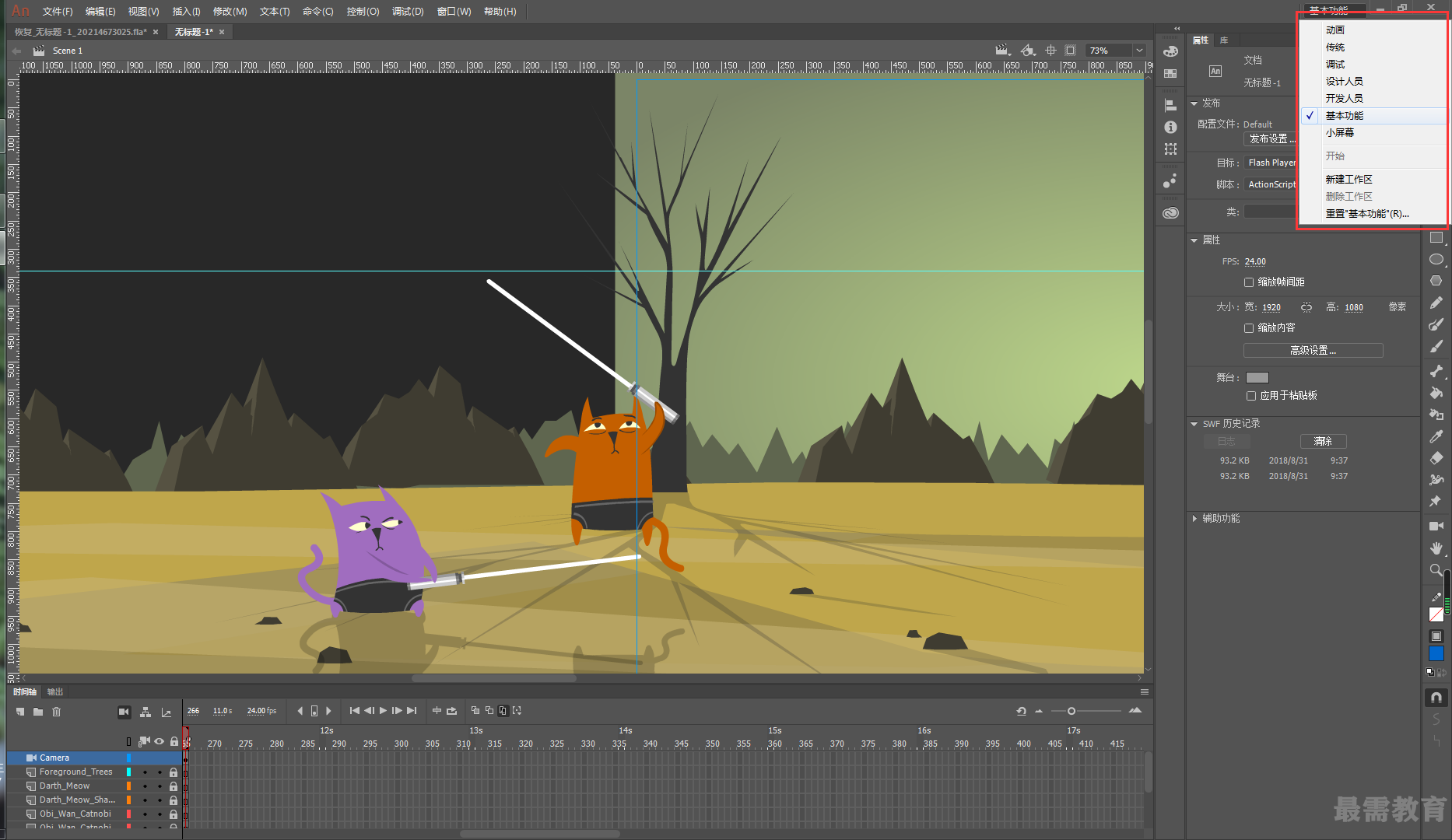The height and width of the screenshot is (840, 1452).
Task: Open the 73% zoom dropdown
Action: tap(1139, 51)
